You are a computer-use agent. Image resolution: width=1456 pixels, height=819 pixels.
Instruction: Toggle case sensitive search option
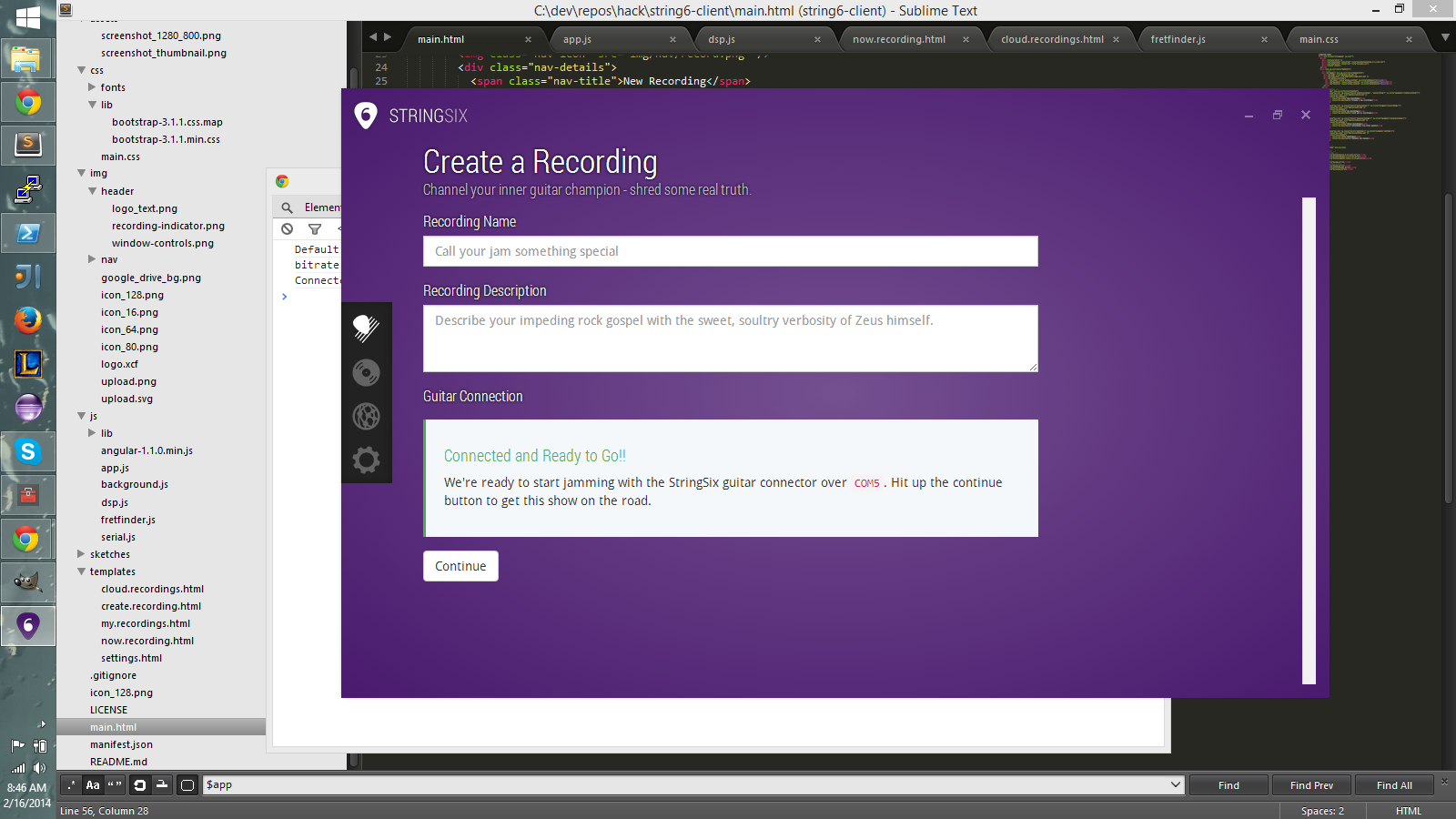click(93, 785)
